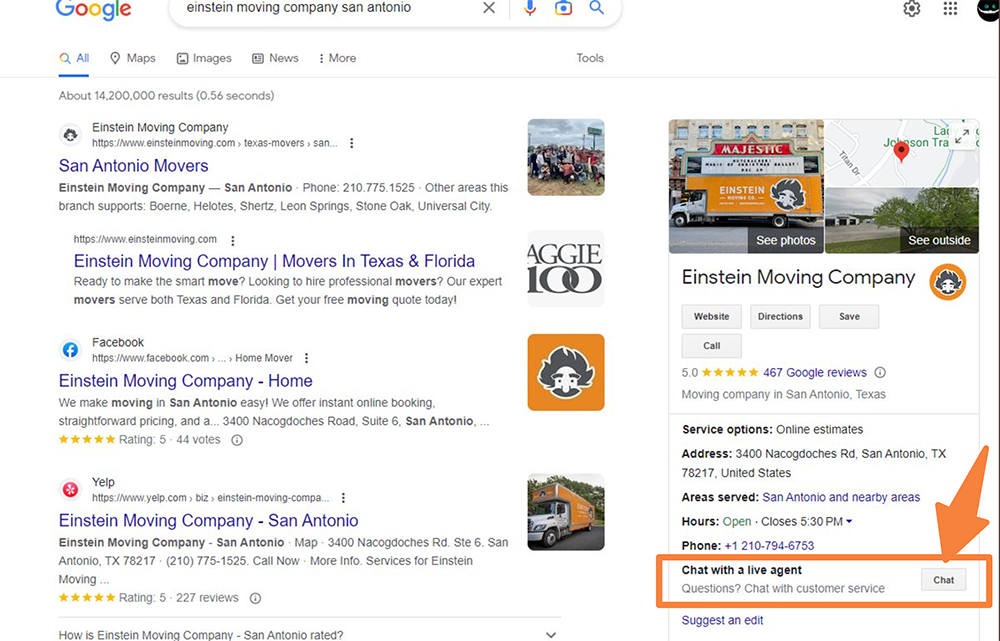Click the Website button
The image size is (1000, 641).
pos(712,316)
